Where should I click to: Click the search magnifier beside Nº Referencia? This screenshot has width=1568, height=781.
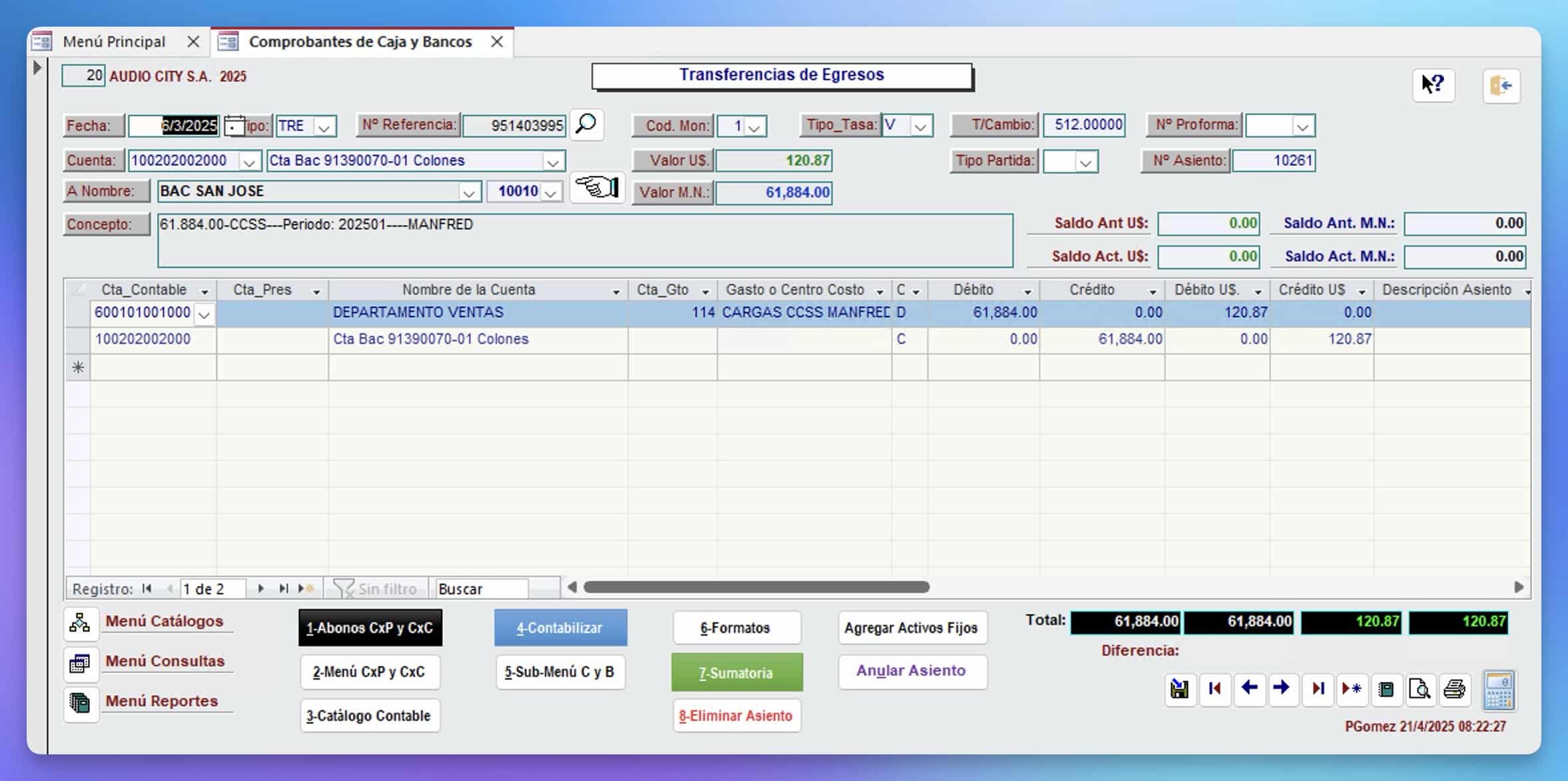[x=586, y=125]
